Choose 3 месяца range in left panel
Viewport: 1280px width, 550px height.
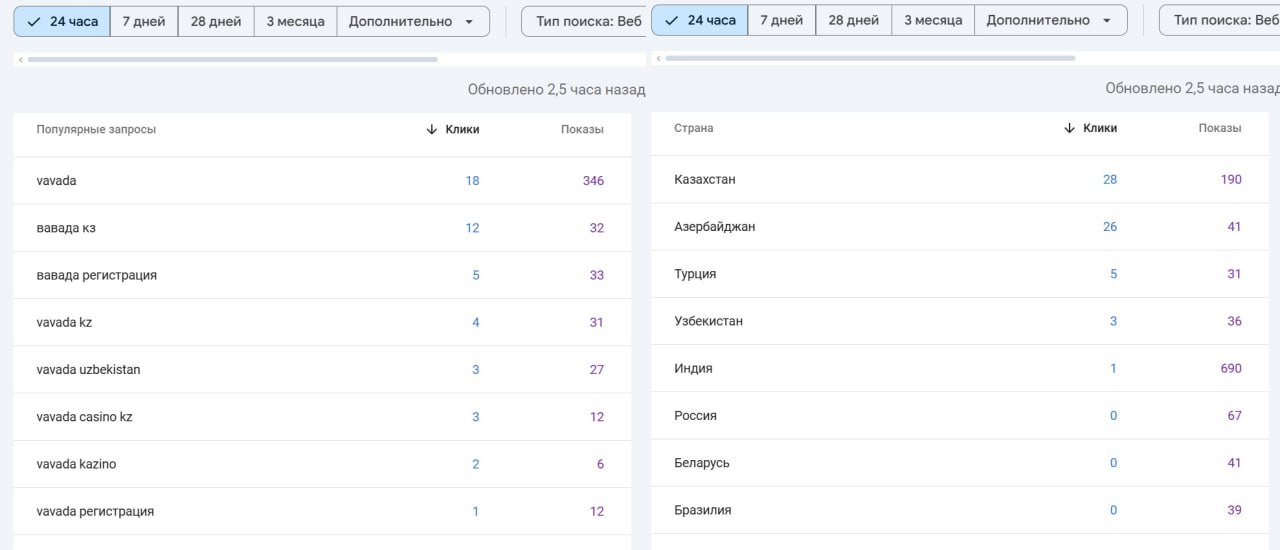click(295, 21)
